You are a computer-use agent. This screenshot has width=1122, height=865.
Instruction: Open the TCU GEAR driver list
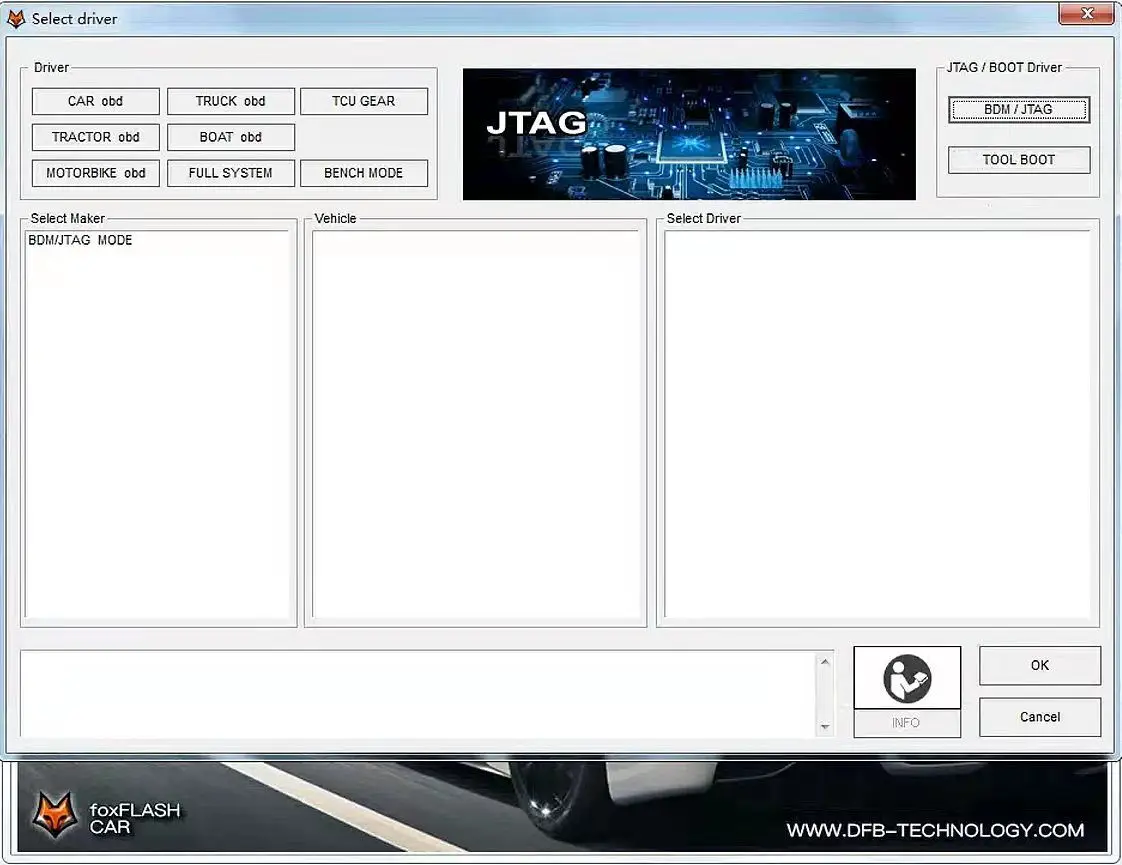tap(364, 101)
